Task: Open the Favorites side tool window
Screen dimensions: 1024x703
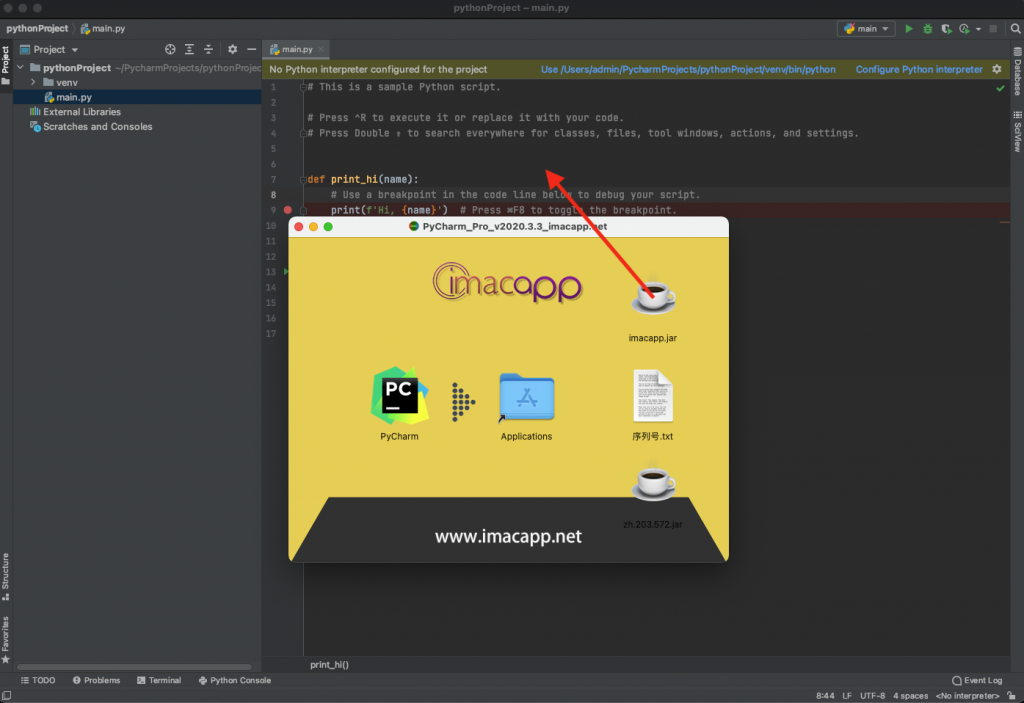Action: click(x=5, y=640)
